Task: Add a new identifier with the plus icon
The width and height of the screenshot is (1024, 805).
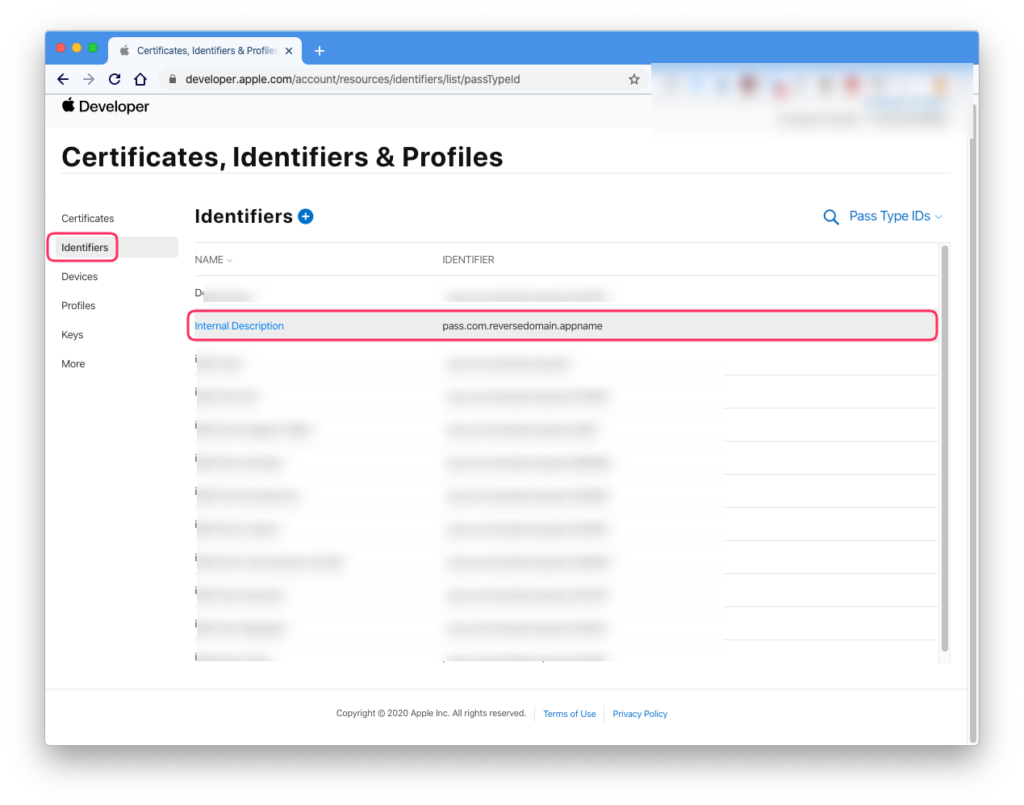Action: (306, 216)
